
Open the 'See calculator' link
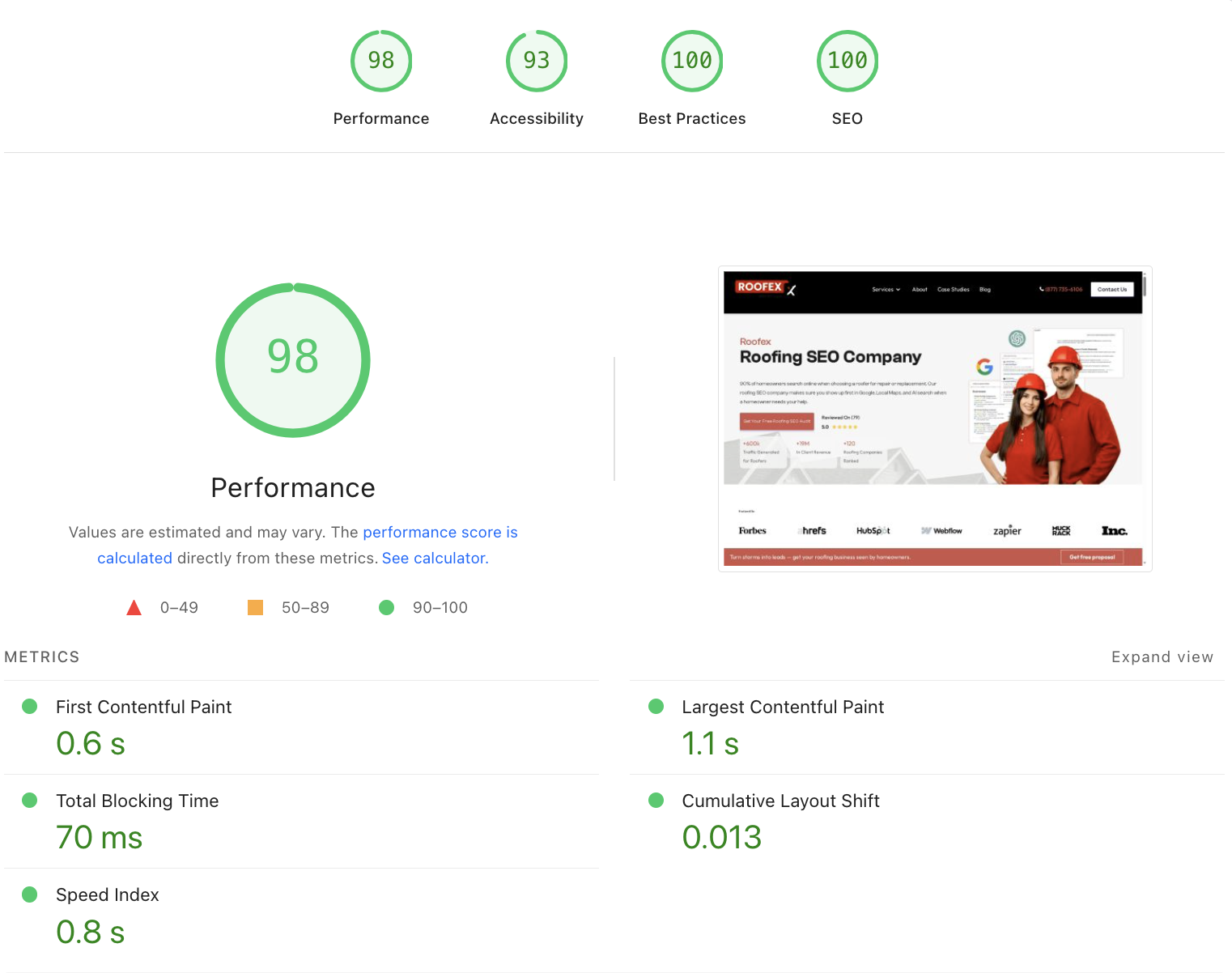(434, 558)
